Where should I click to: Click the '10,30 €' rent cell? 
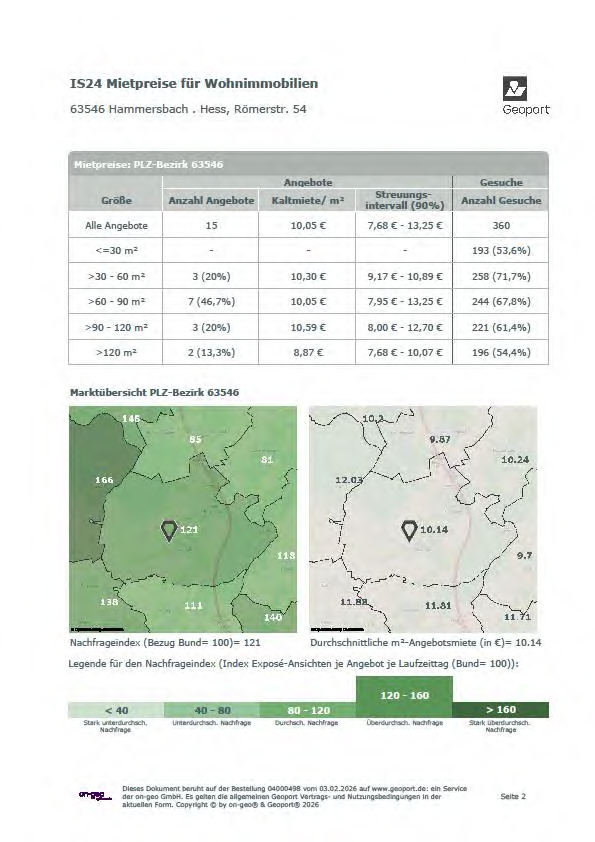[308, 277]
